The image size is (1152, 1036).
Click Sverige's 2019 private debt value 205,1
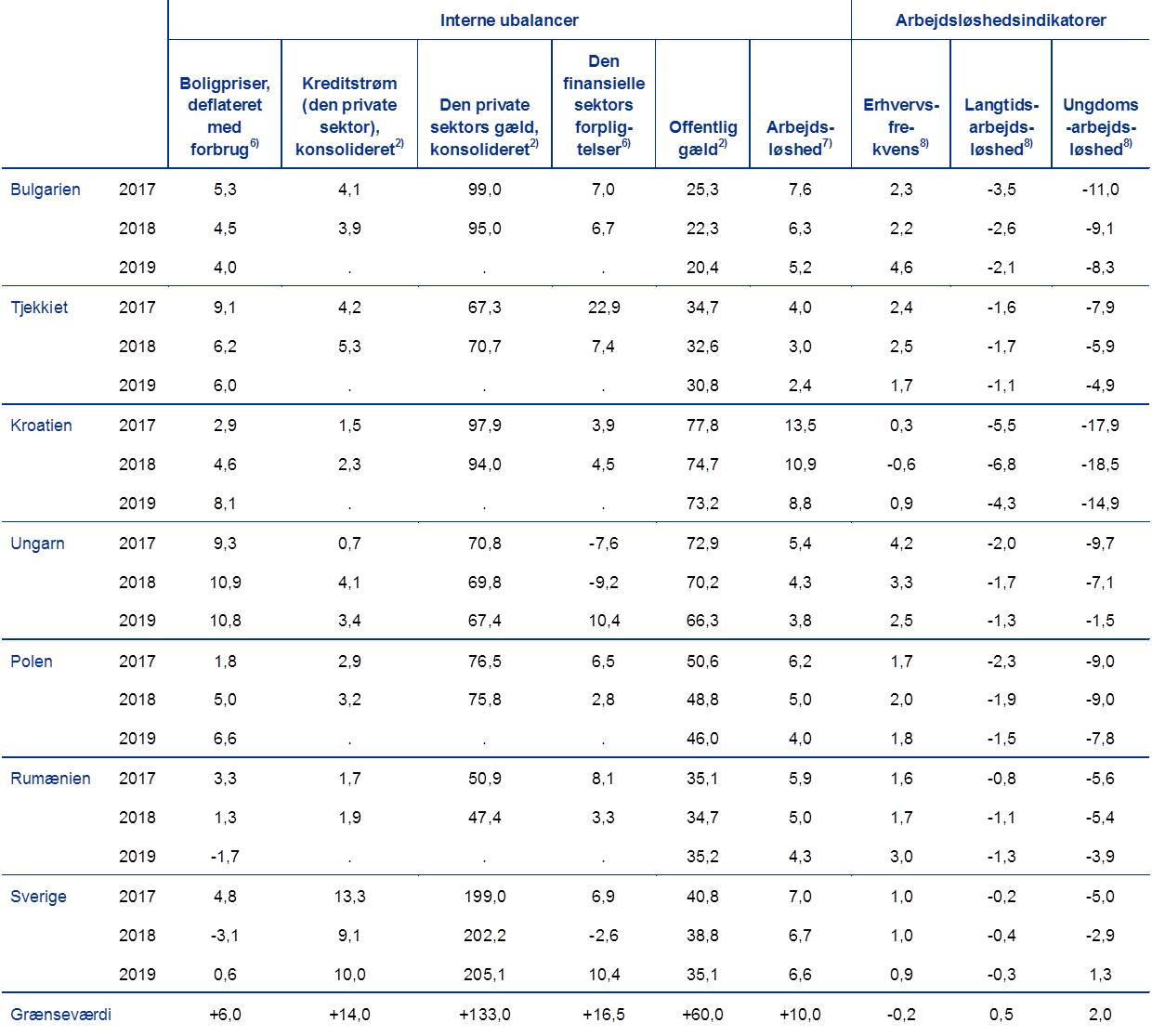click(x=484, y=975)
